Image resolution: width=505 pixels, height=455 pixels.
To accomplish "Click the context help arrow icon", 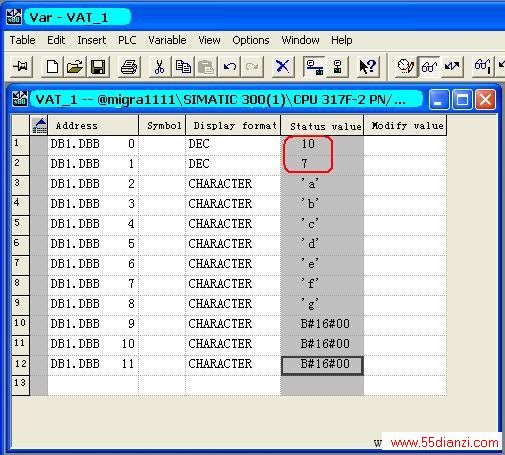I will point(367,67).
